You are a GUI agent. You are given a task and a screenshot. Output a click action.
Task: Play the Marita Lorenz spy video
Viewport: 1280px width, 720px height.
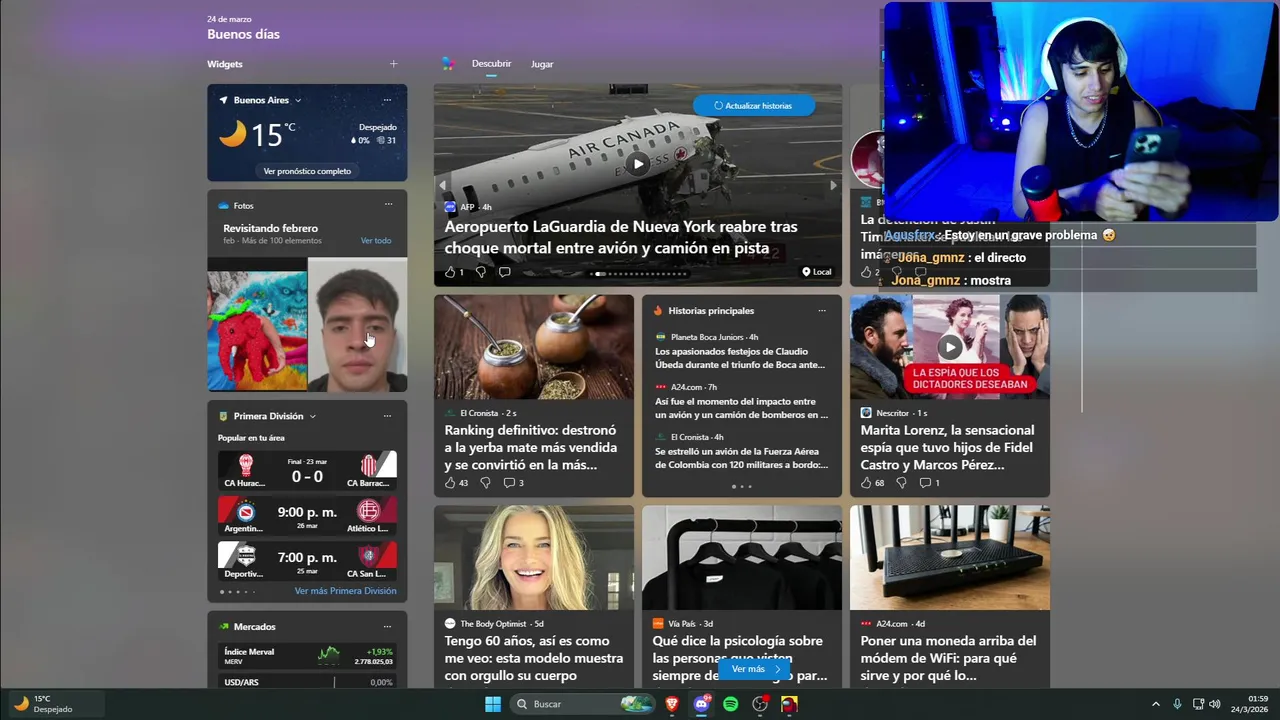950,347
